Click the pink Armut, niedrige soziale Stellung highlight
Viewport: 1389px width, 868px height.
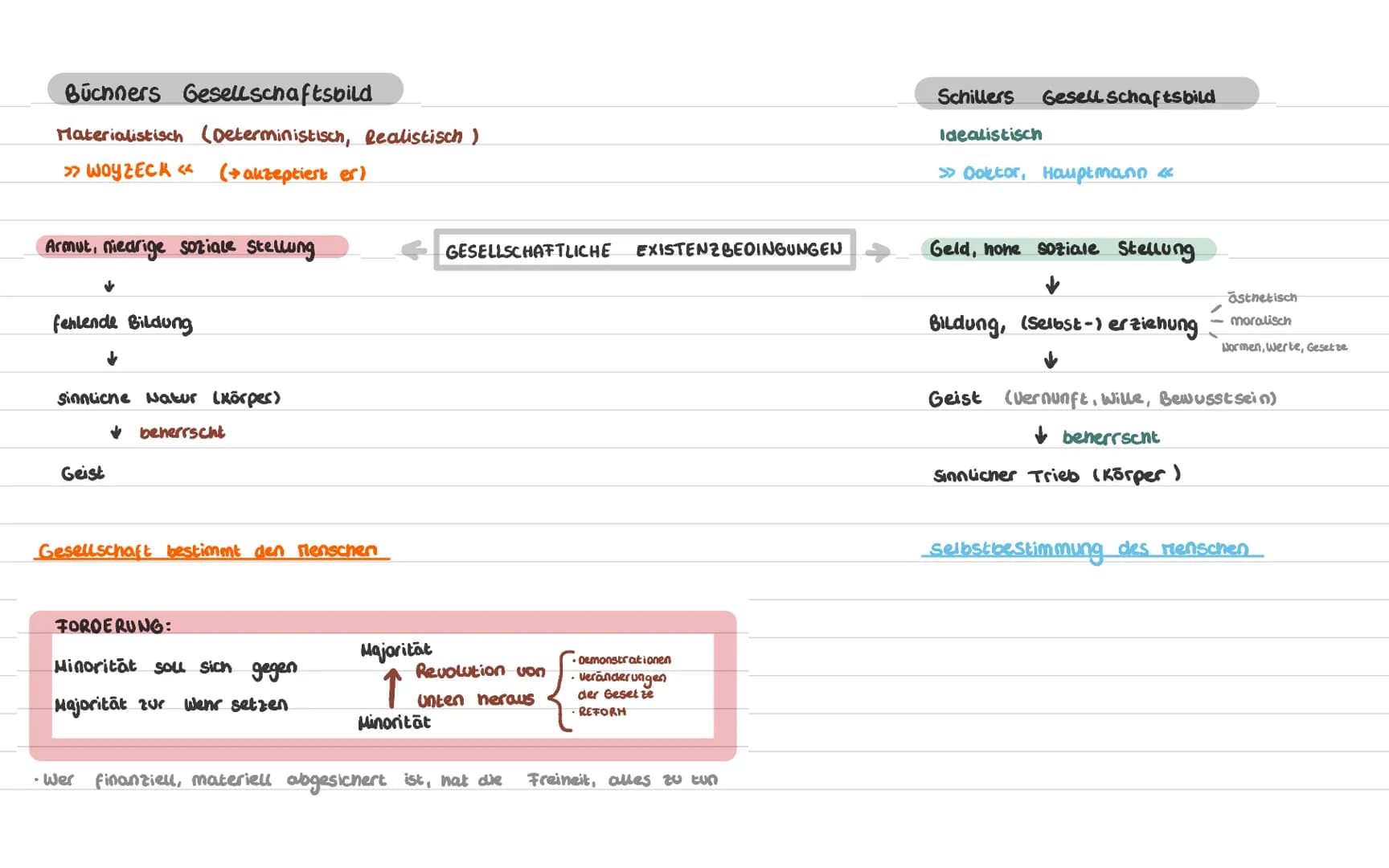(192, 247)
